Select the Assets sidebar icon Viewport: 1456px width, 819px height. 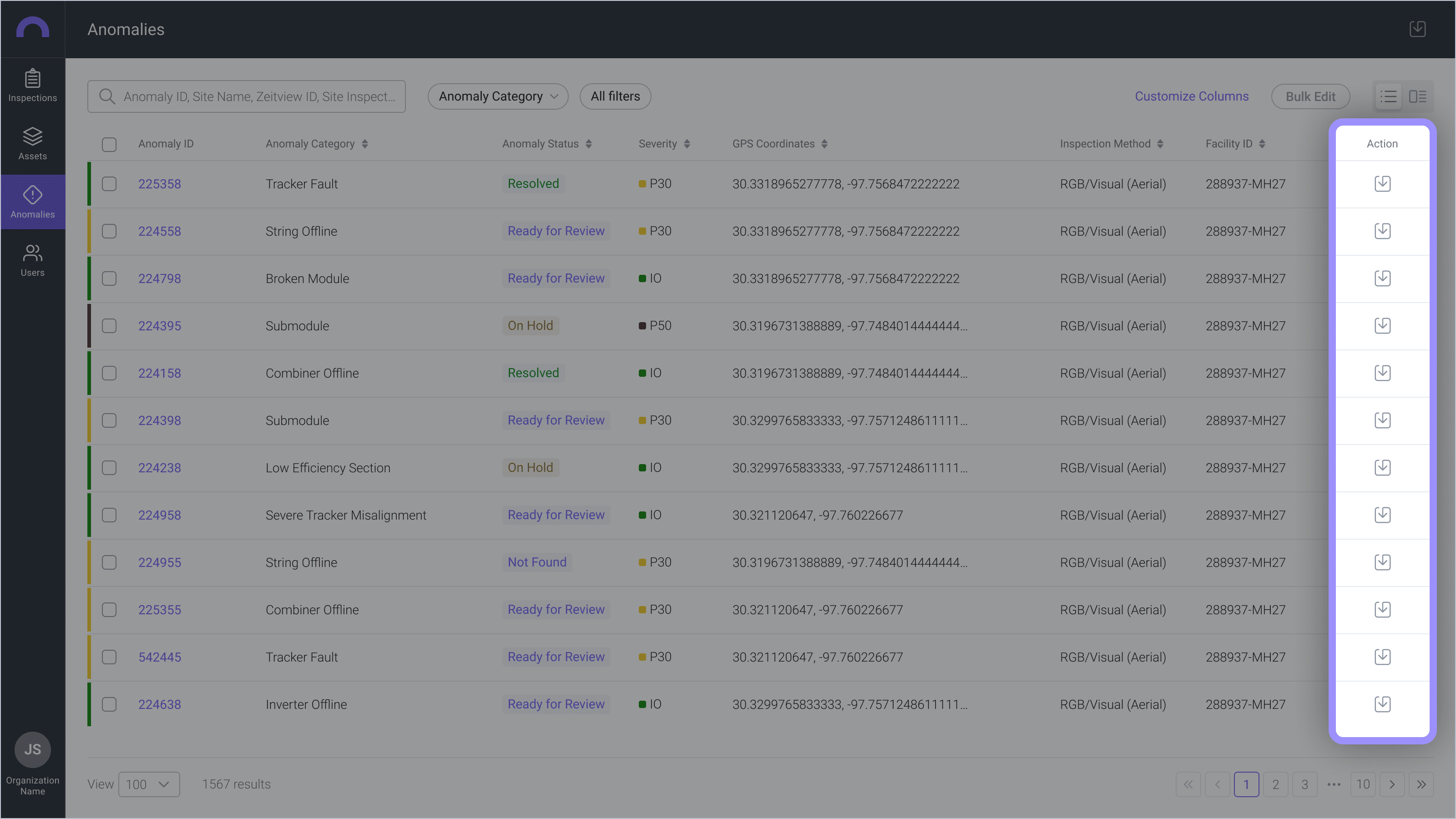pos(32,143)
